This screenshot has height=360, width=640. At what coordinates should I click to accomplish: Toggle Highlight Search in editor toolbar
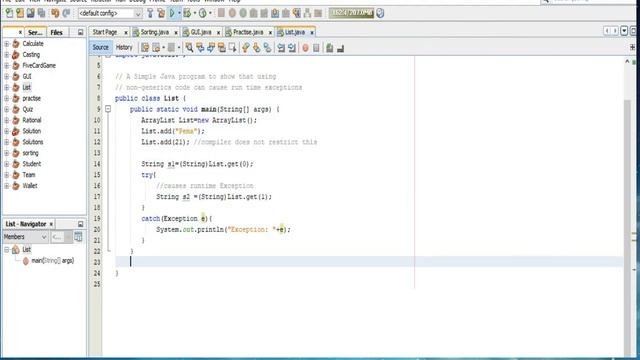click(x=222, y=48)
